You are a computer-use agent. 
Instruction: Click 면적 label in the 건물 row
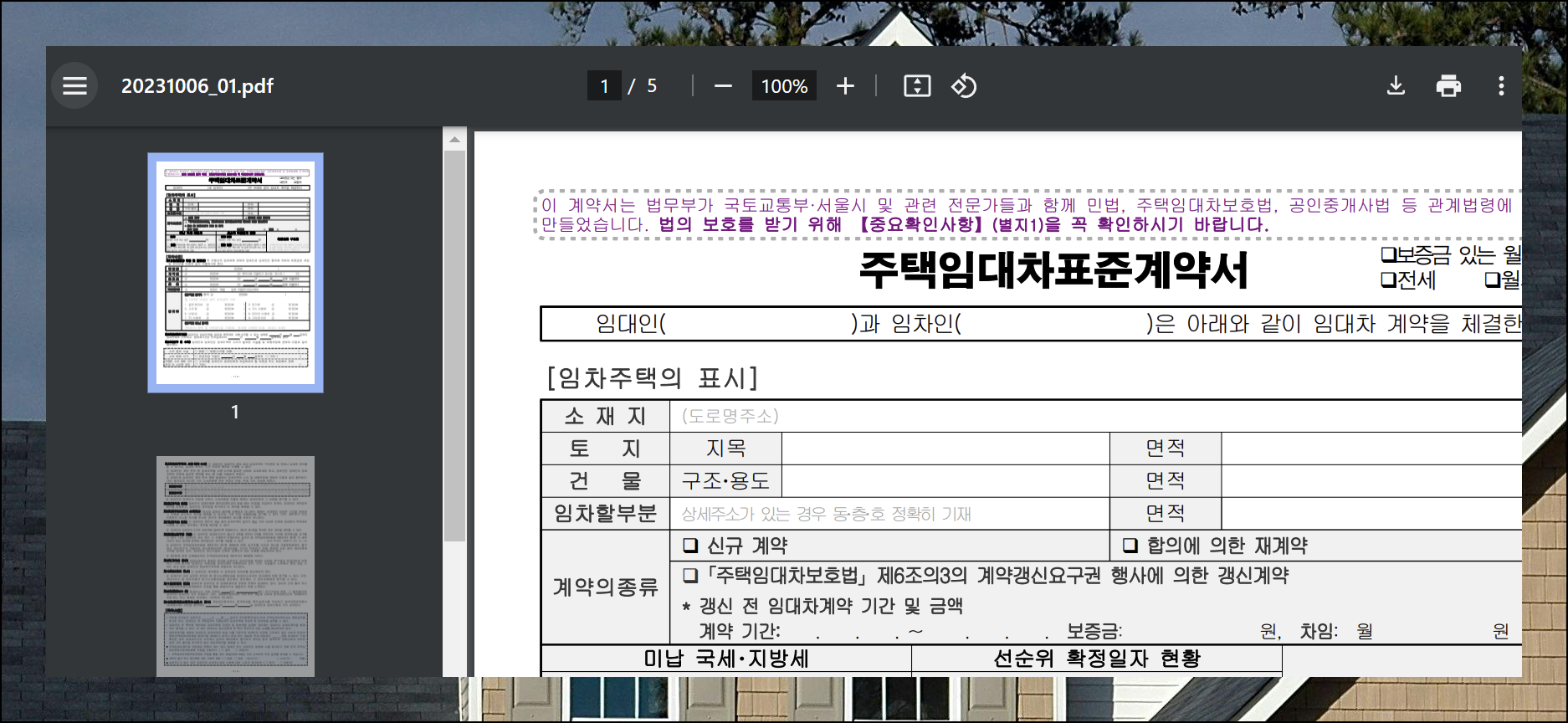[x=1166, y=481]
